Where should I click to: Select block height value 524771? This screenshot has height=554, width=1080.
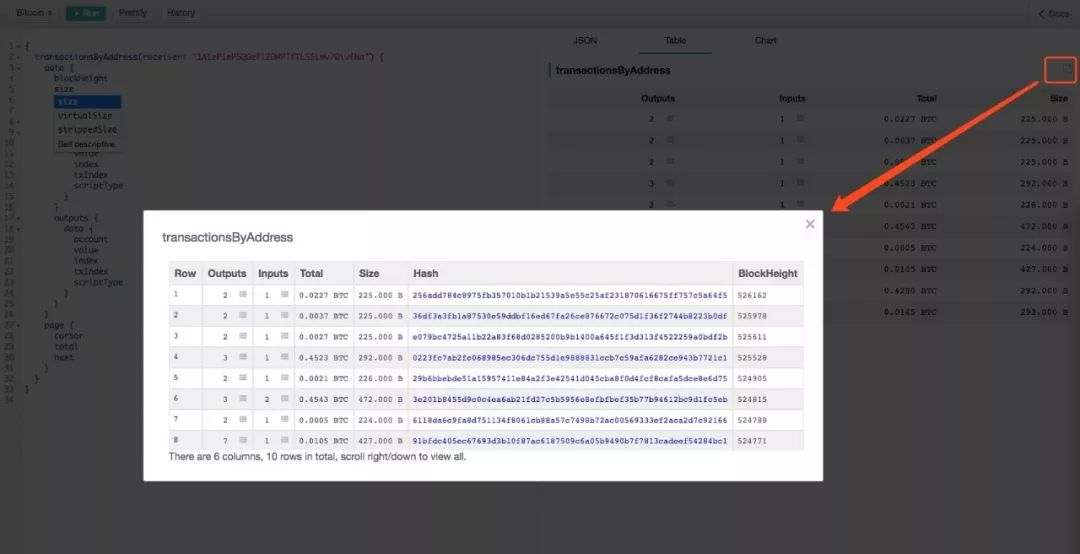pos(751,440)
